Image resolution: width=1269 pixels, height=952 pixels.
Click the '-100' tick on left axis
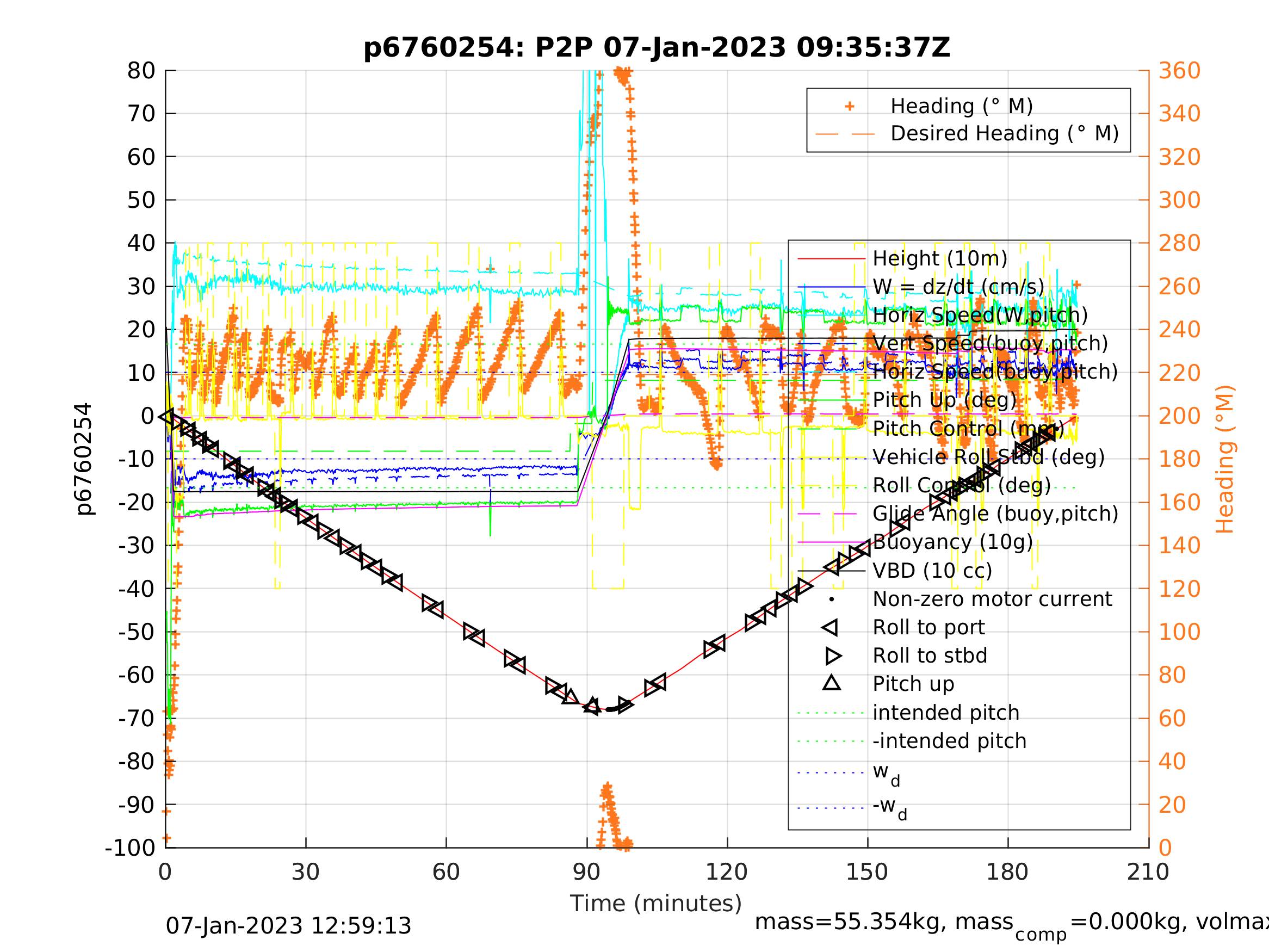(130, 848)
